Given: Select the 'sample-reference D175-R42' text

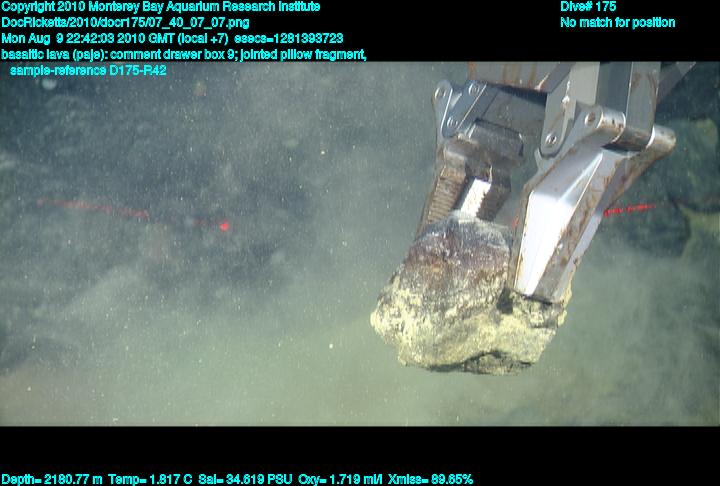Looking at the screenshot, I should tap(88, 71).
